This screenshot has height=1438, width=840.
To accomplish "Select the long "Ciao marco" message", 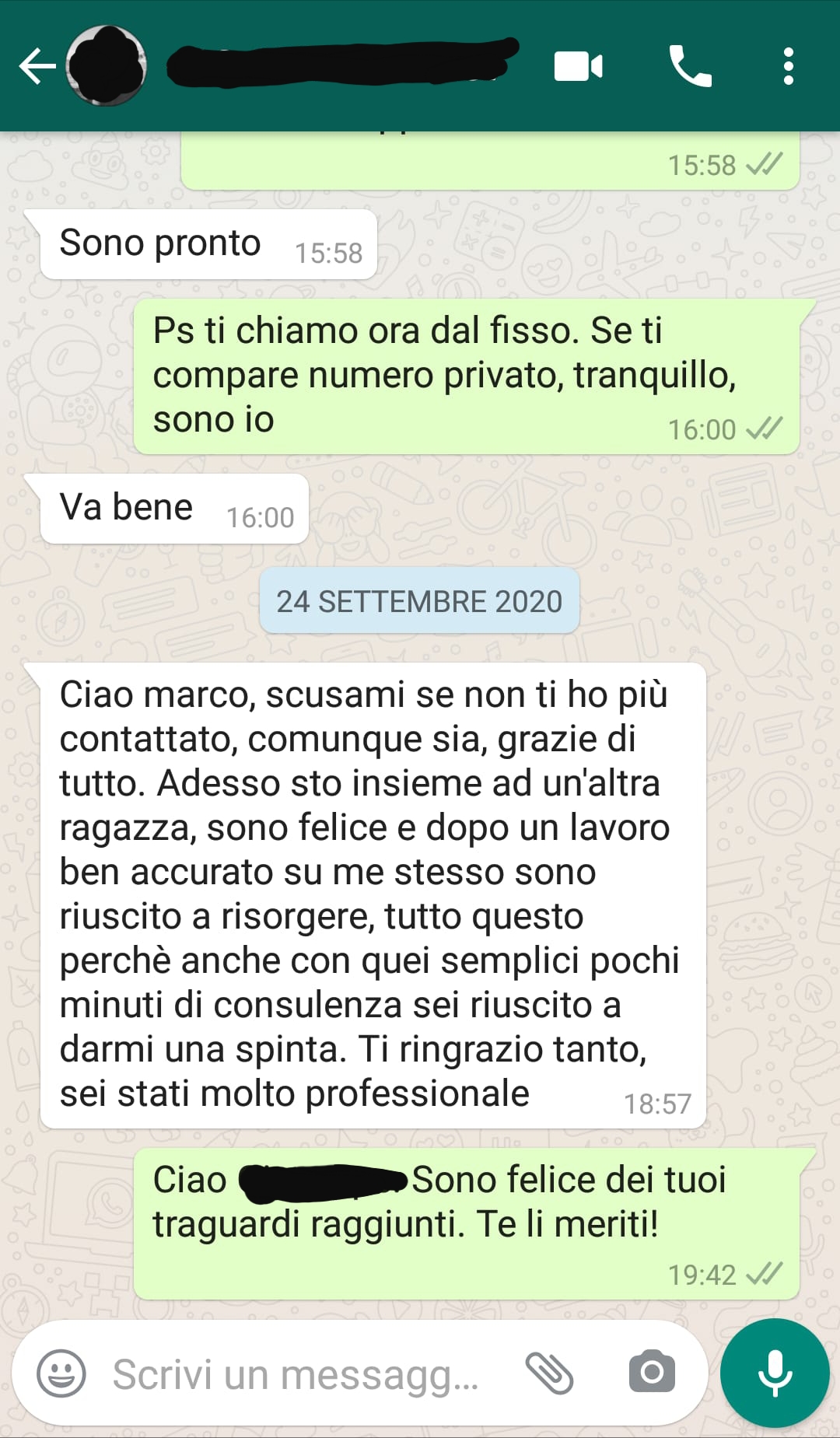I will click(373, 895).
